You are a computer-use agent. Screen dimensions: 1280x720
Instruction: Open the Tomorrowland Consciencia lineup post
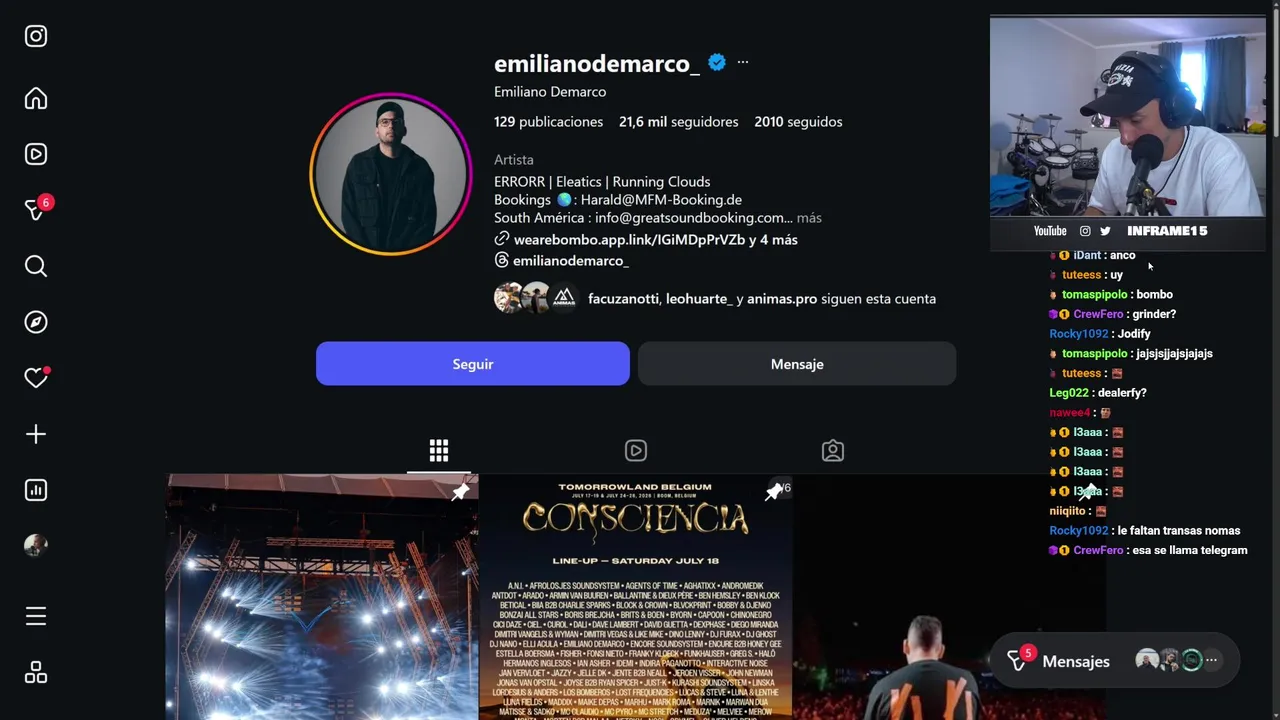[x=635, y=597]
